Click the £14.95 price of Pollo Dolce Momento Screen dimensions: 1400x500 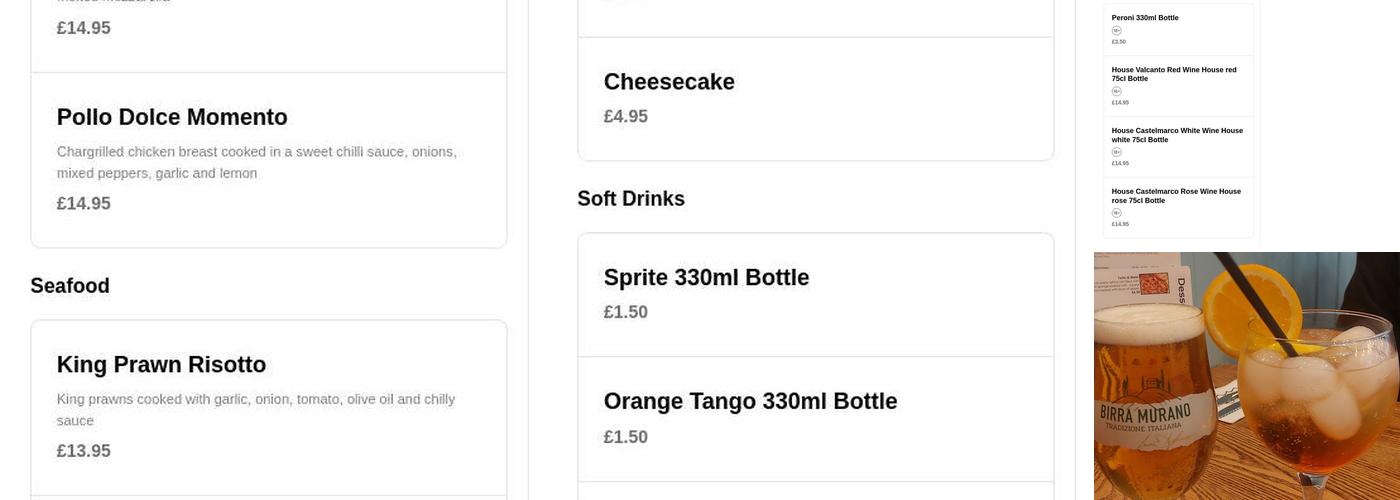pyautogui.click(x=84, y=204)
